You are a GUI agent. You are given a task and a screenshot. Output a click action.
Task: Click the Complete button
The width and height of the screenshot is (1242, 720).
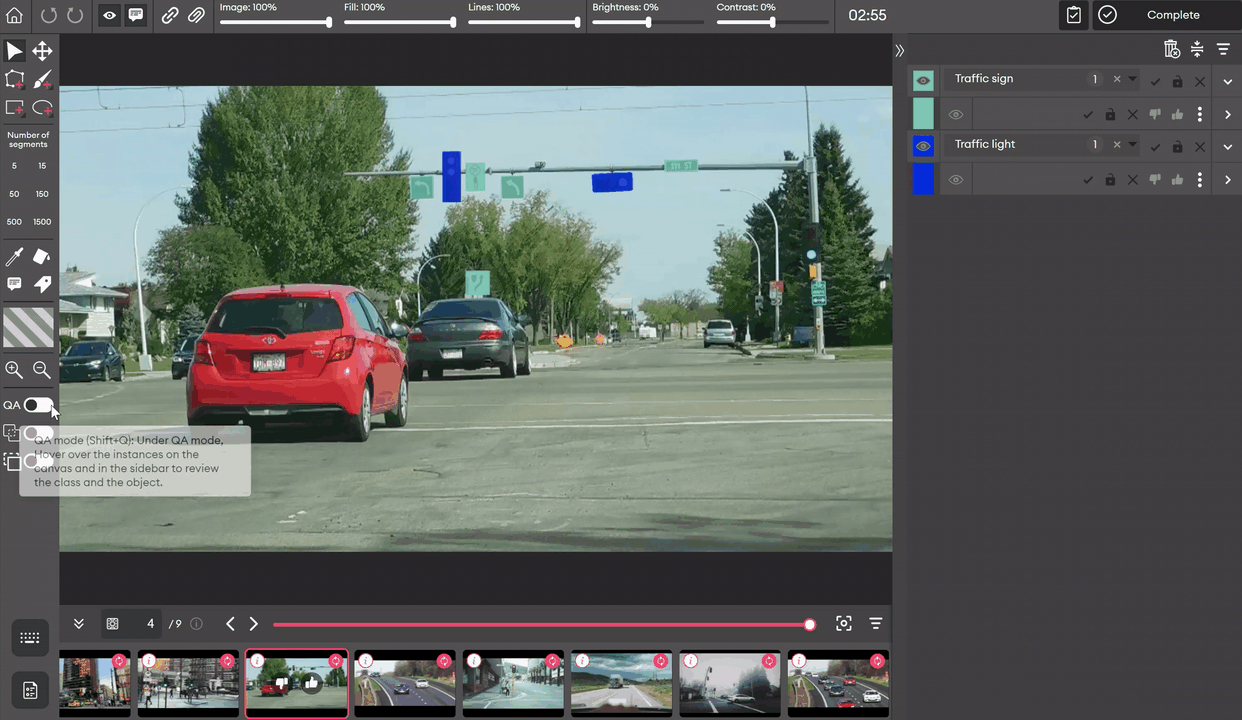click(x=1166, y=15)
